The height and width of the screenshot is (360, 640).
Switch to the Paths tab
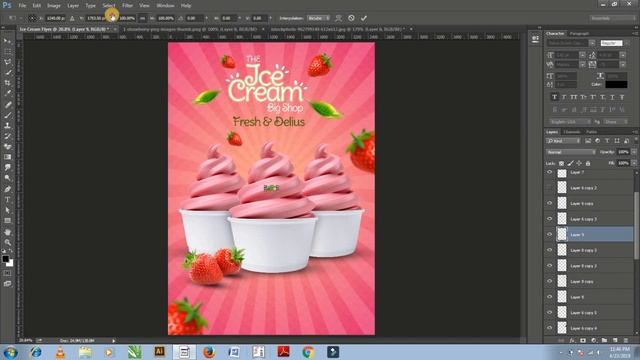[591, 132]
